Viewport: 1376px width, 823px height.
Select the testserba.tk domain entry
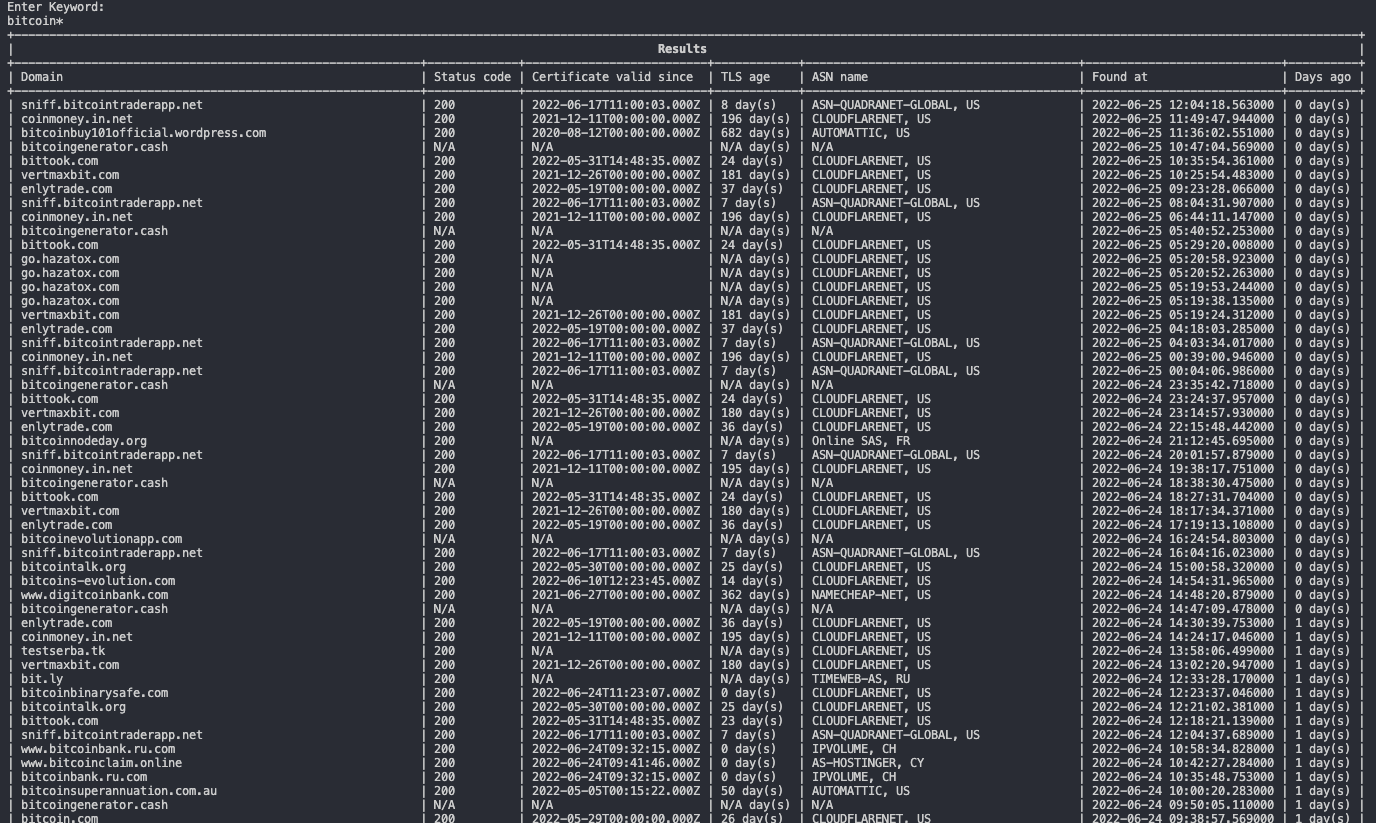[x=70, y=650]
